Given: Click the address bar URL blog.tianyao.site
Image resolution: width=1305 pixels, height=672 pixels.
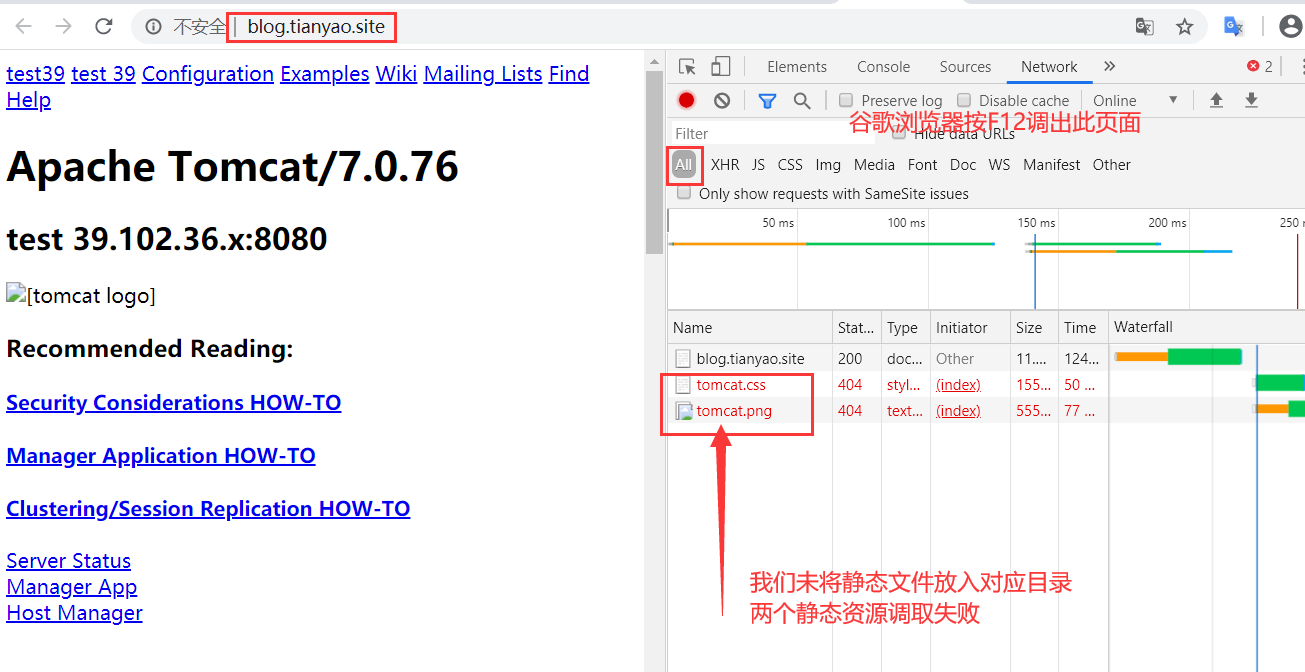Looking at the screenshot, I should pyautogui.click(x=316, y=27).
